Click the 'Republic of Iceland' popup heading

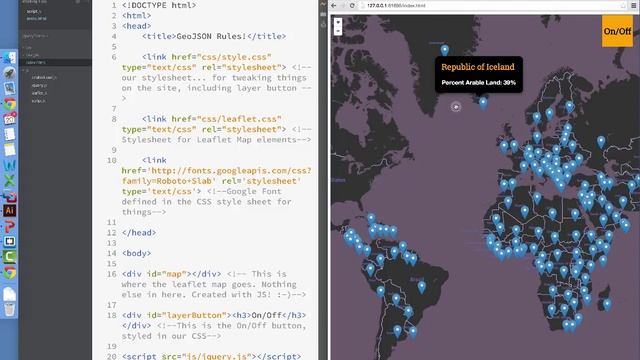coord(478,67)
